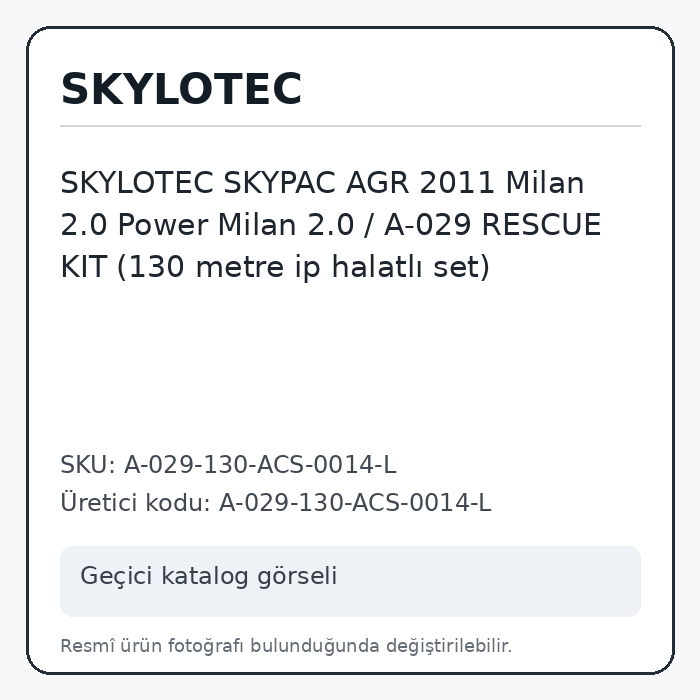Click the word 'bulunduğunda' in the footnote

click(315, 646)
